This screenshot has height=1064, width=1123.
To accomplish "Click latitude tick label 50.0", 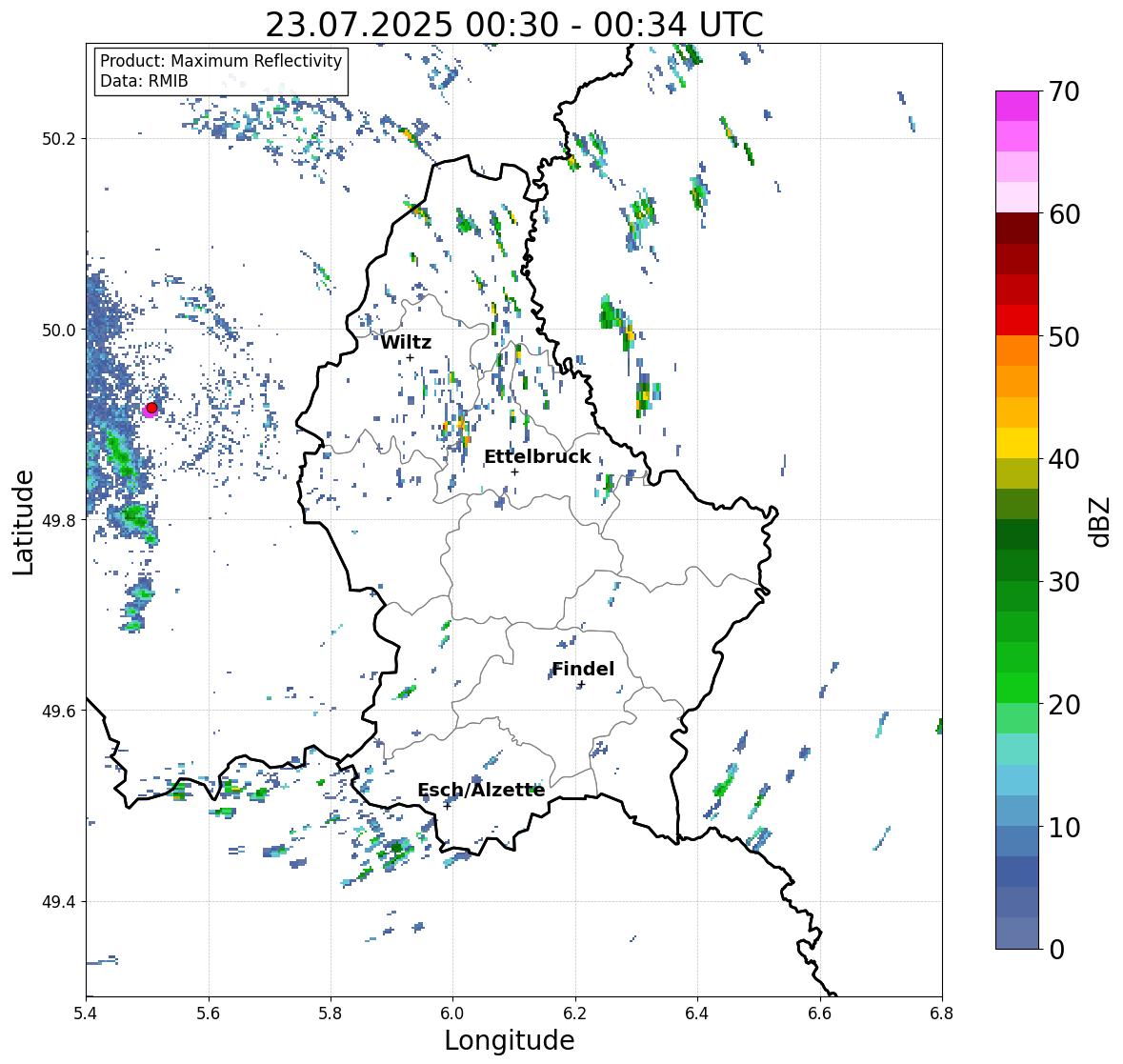I will tap(59, 331).
